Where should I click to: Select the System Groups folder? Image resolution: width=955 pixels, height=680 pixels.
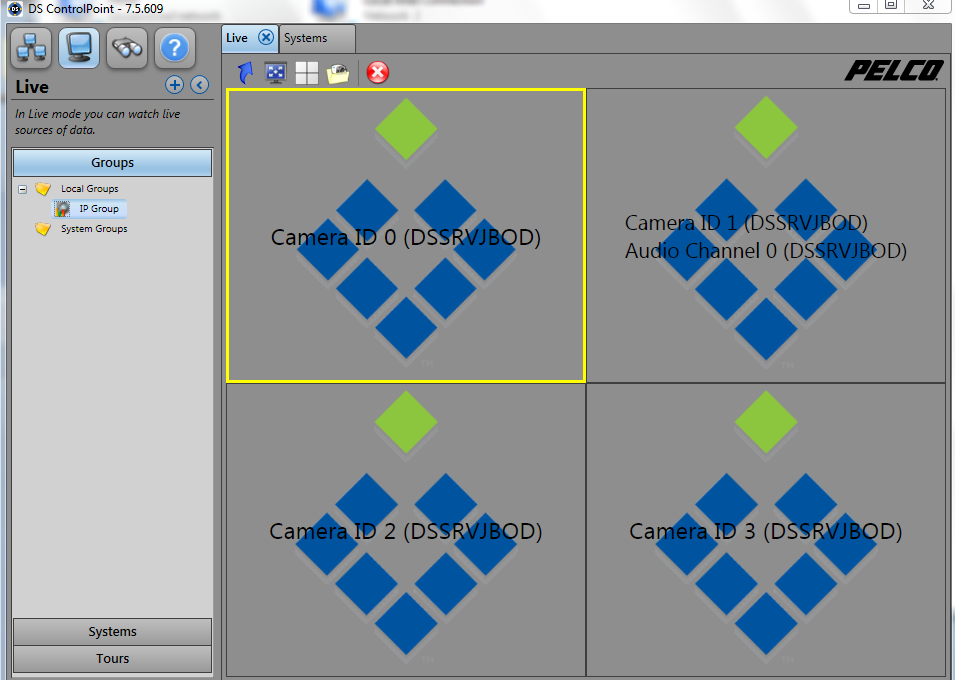pos(94,229)
